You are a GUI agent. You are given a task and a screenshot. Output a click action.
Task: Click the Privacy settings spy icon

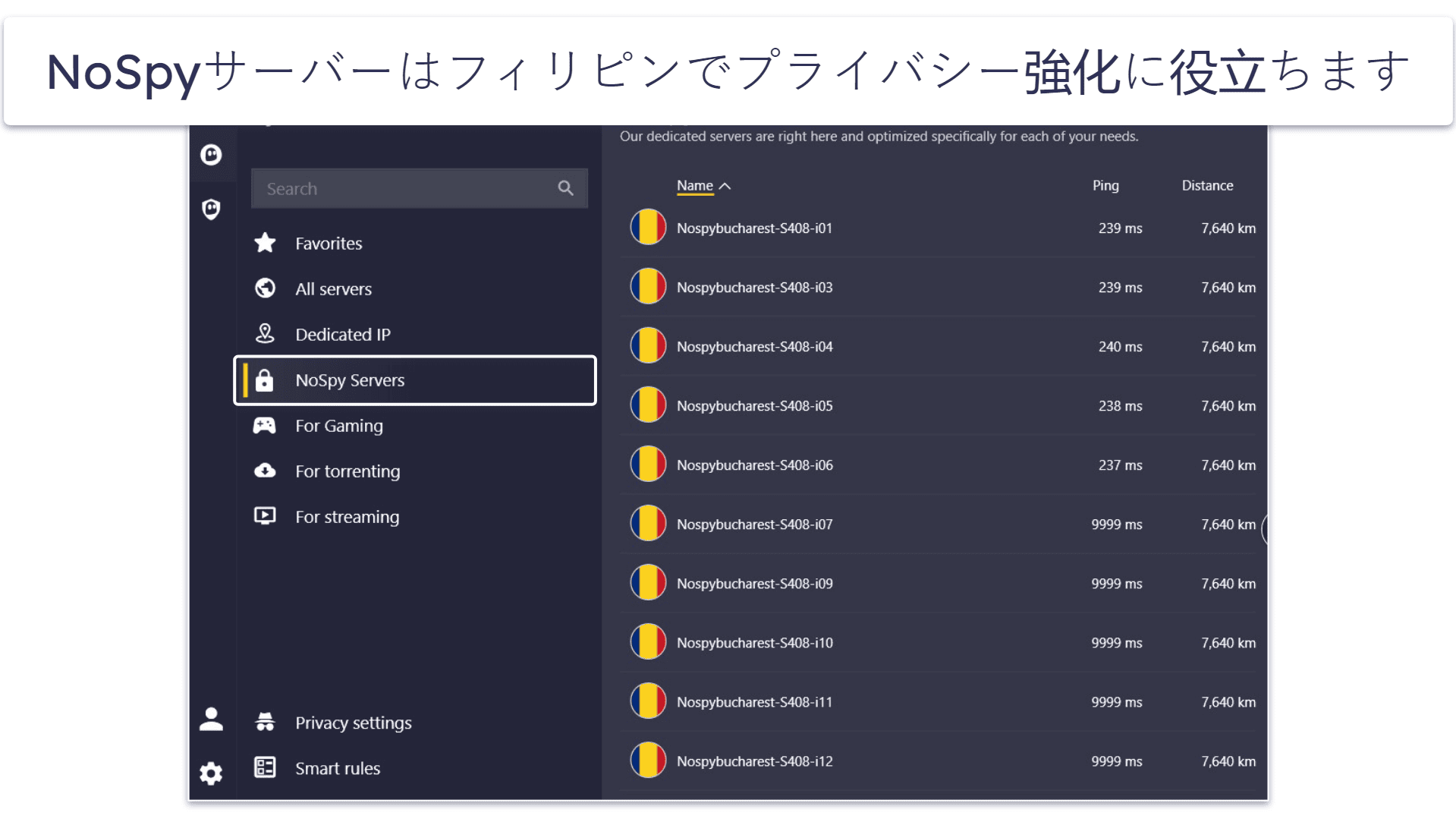coord(265,722)
